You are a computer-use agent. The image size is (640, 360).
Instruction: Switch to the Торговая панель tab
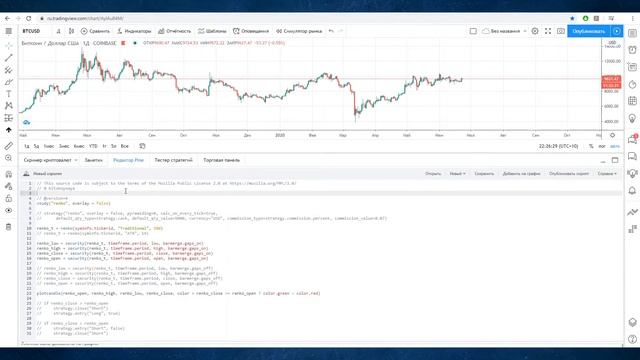[x=222, y=160]
